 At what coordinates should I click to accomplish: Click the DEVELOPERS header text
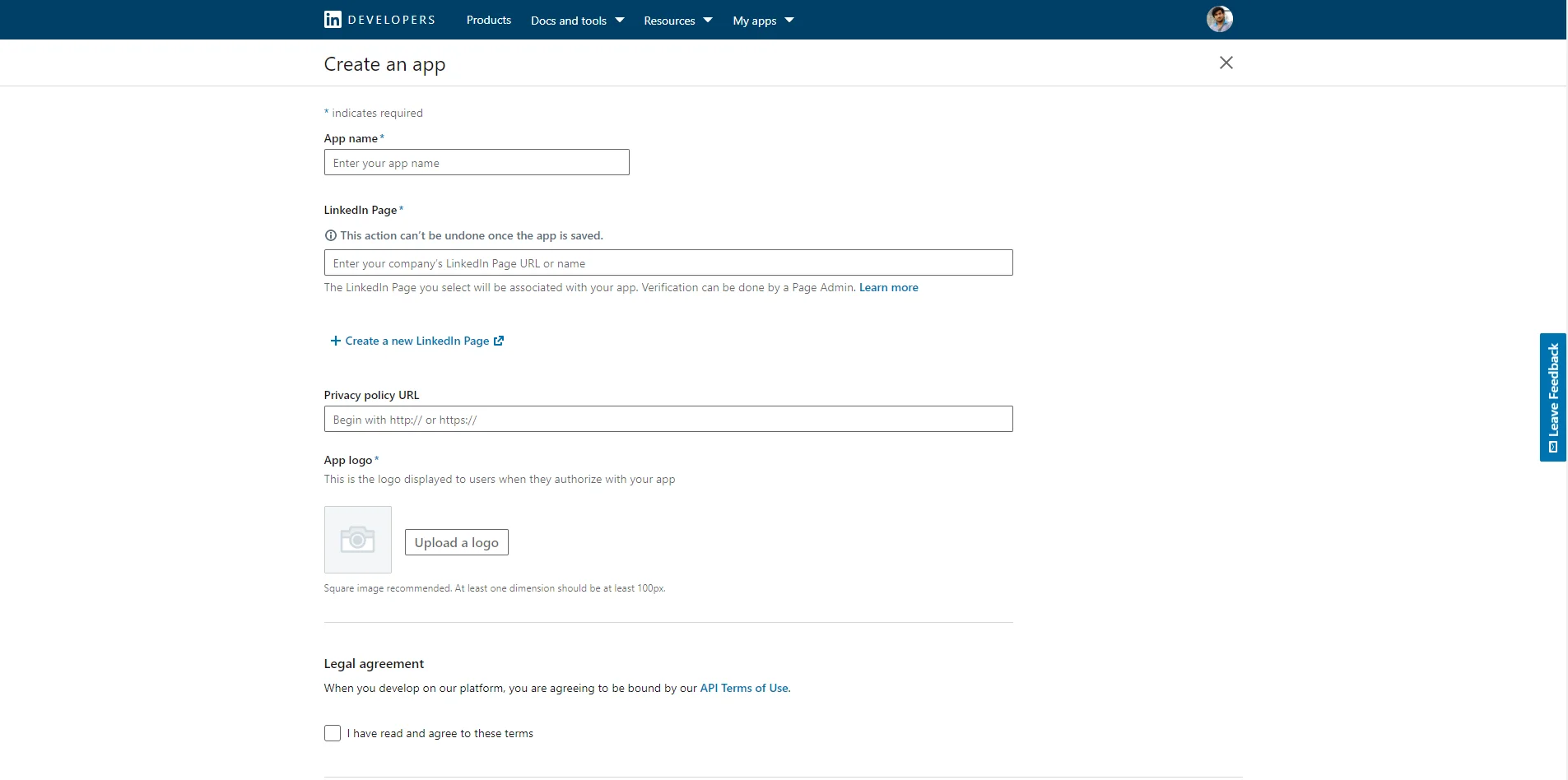(392, 20)
